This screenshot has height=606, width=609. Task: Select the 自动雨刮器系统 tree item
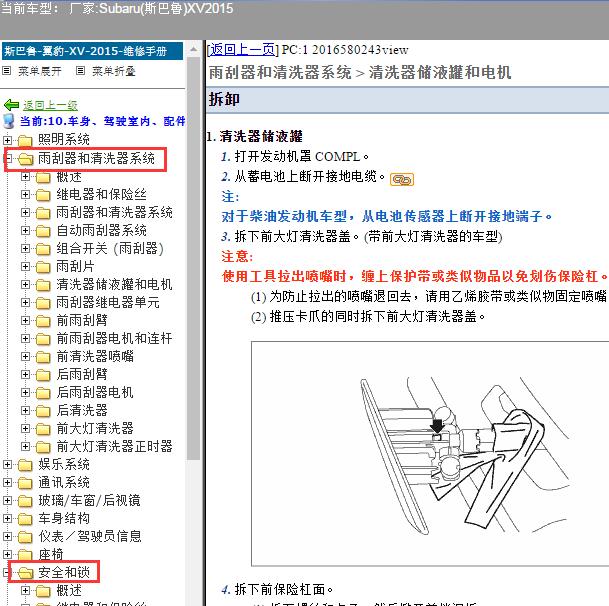pos(101,231)
